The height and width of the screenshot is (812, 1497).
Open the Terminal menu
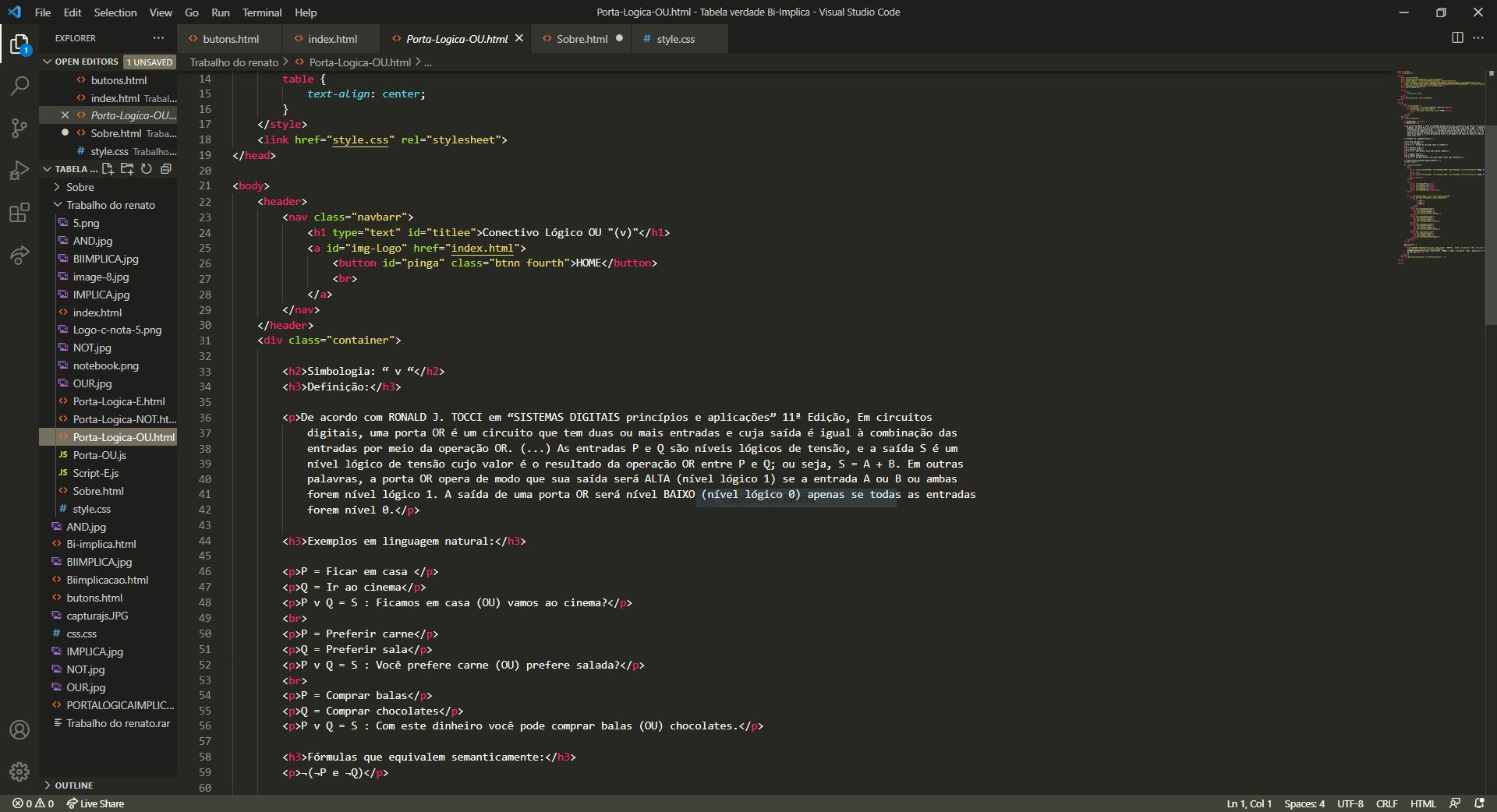click(x=262, y=12)
